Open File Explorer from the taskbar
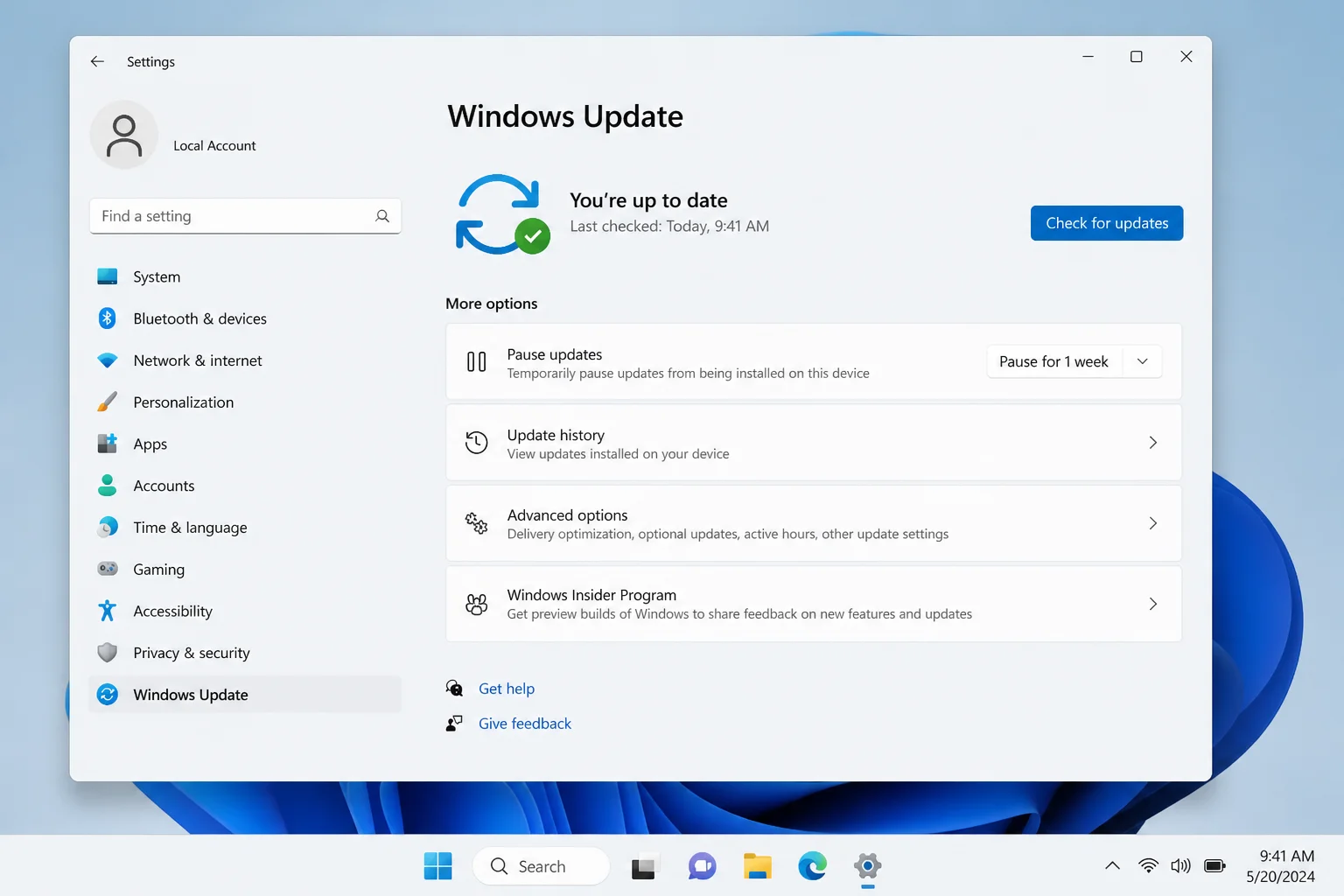Screen dimensions: 1344x896 pyautogui.click(x=758, y=866)
